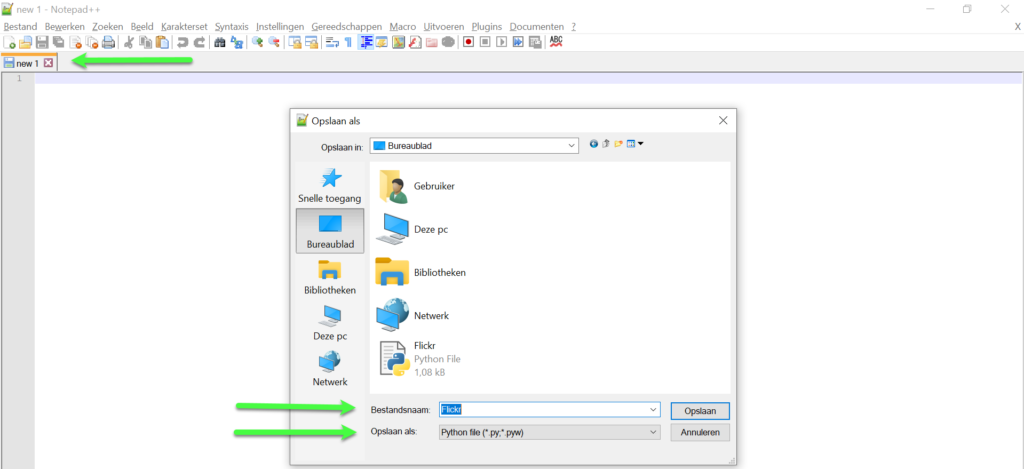Viewport: 1024px width, 469px height.
Task: Click the Copy toolbar icon
Action: point(145,42)
